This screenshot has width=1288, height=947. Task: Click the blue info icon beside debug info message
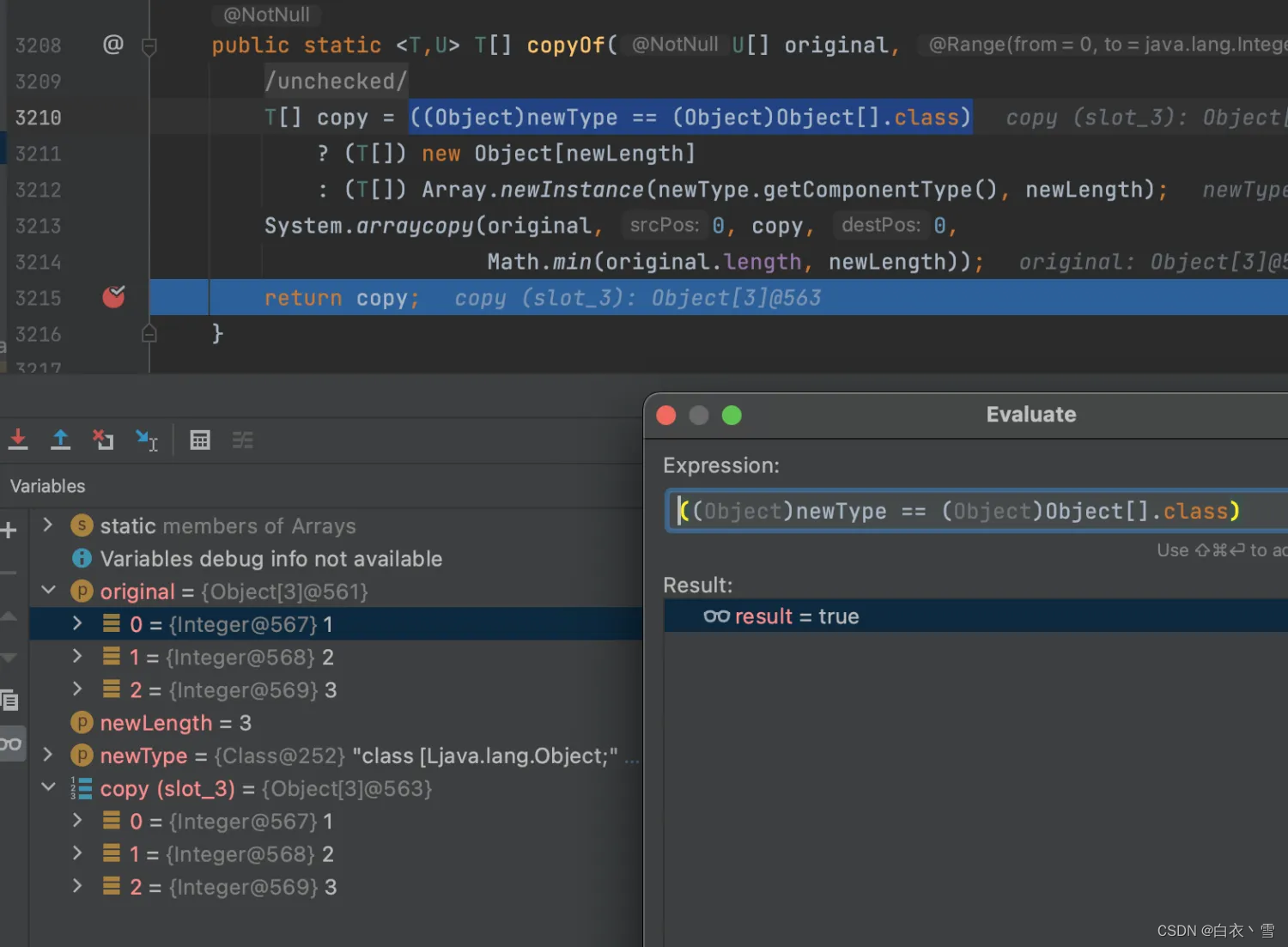point(82,558)
